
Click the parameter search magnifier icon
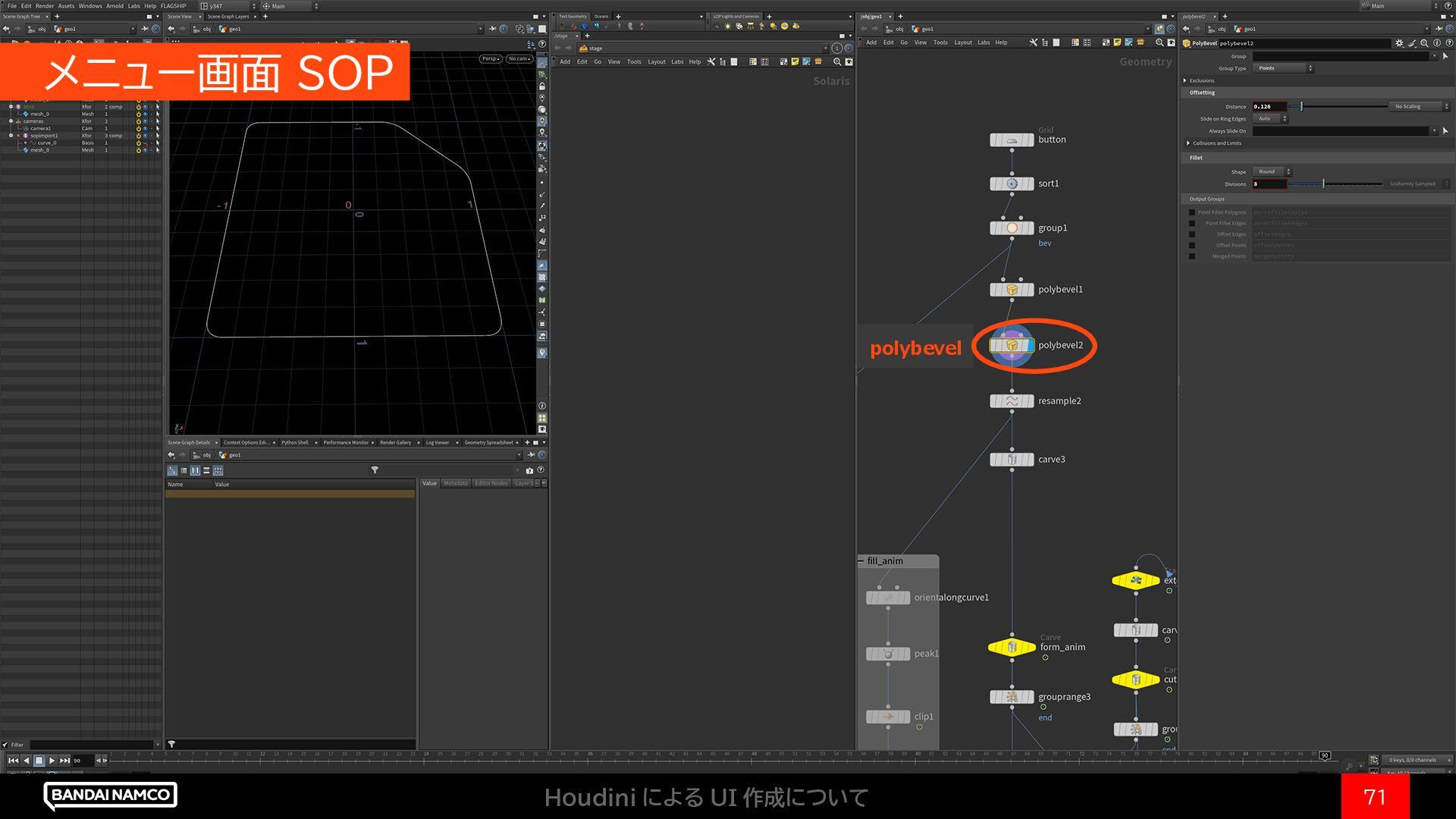[1425, 43]
